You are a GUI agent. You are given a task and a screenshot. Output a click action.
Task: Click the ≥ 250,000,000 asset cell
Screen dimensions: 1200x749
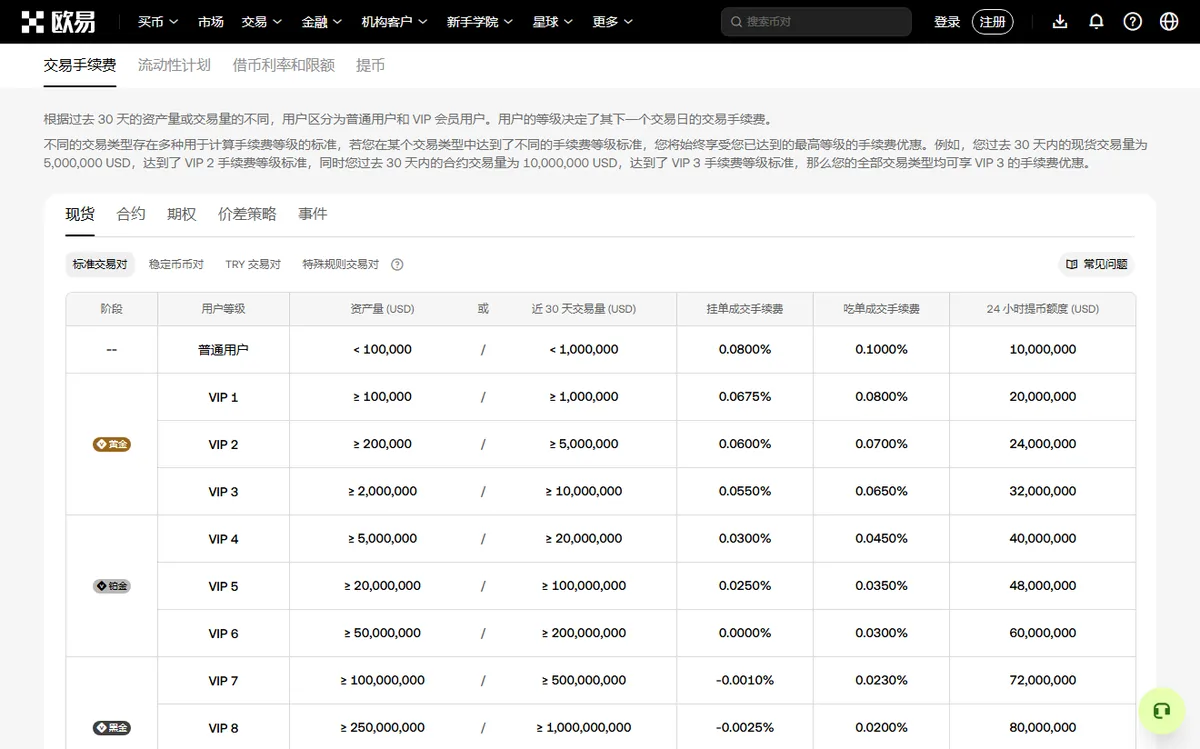point(382,728)
